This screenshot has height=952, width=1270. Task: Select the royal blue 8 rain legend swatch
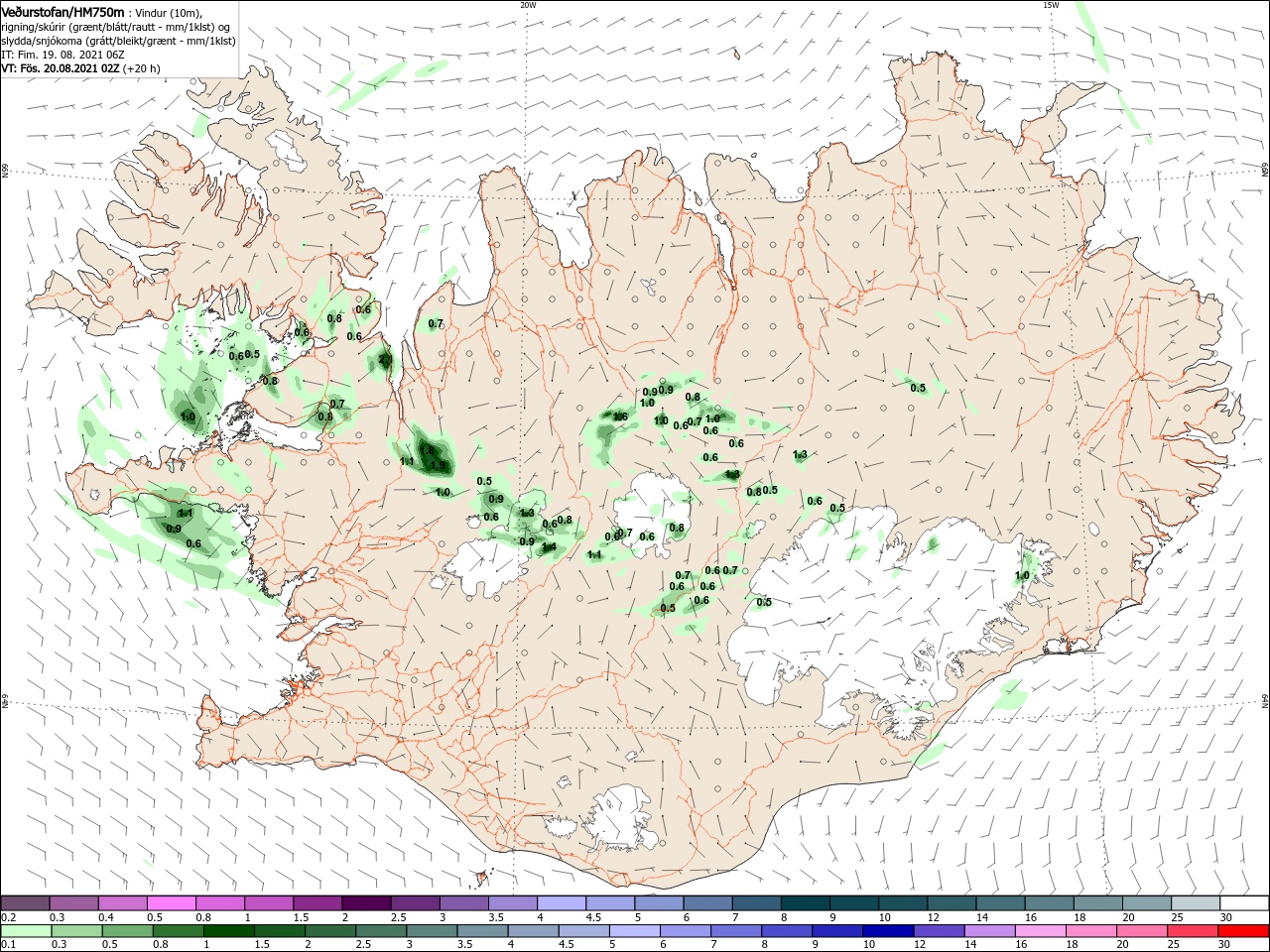[788, 932]
